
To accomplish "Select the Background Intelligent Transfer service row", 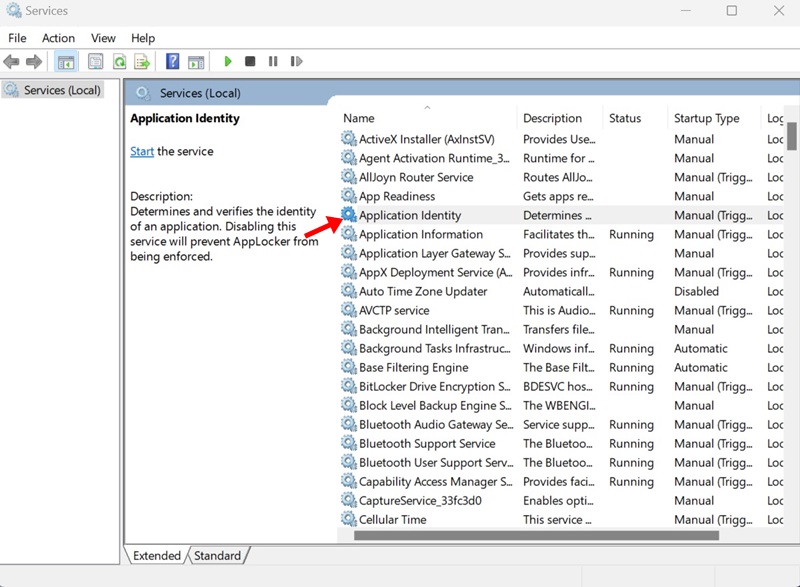I will point(561,329).
